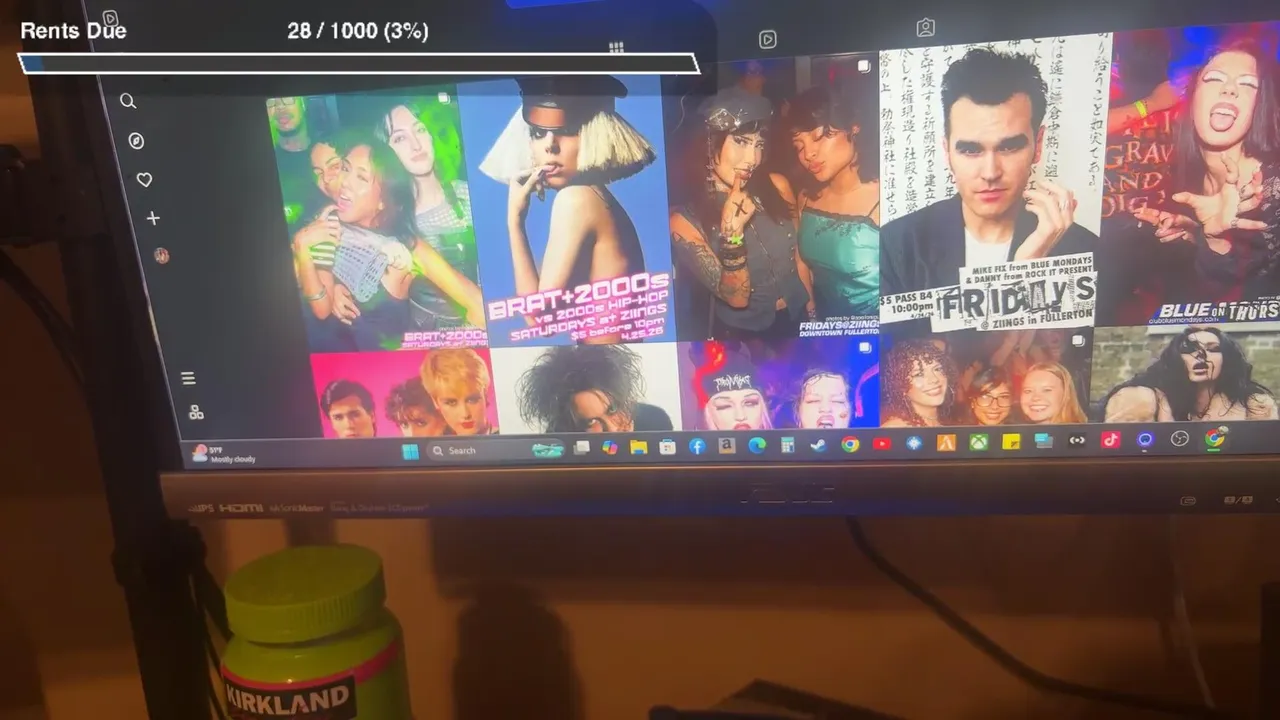Launch Facebook from the taskbar

697,447
